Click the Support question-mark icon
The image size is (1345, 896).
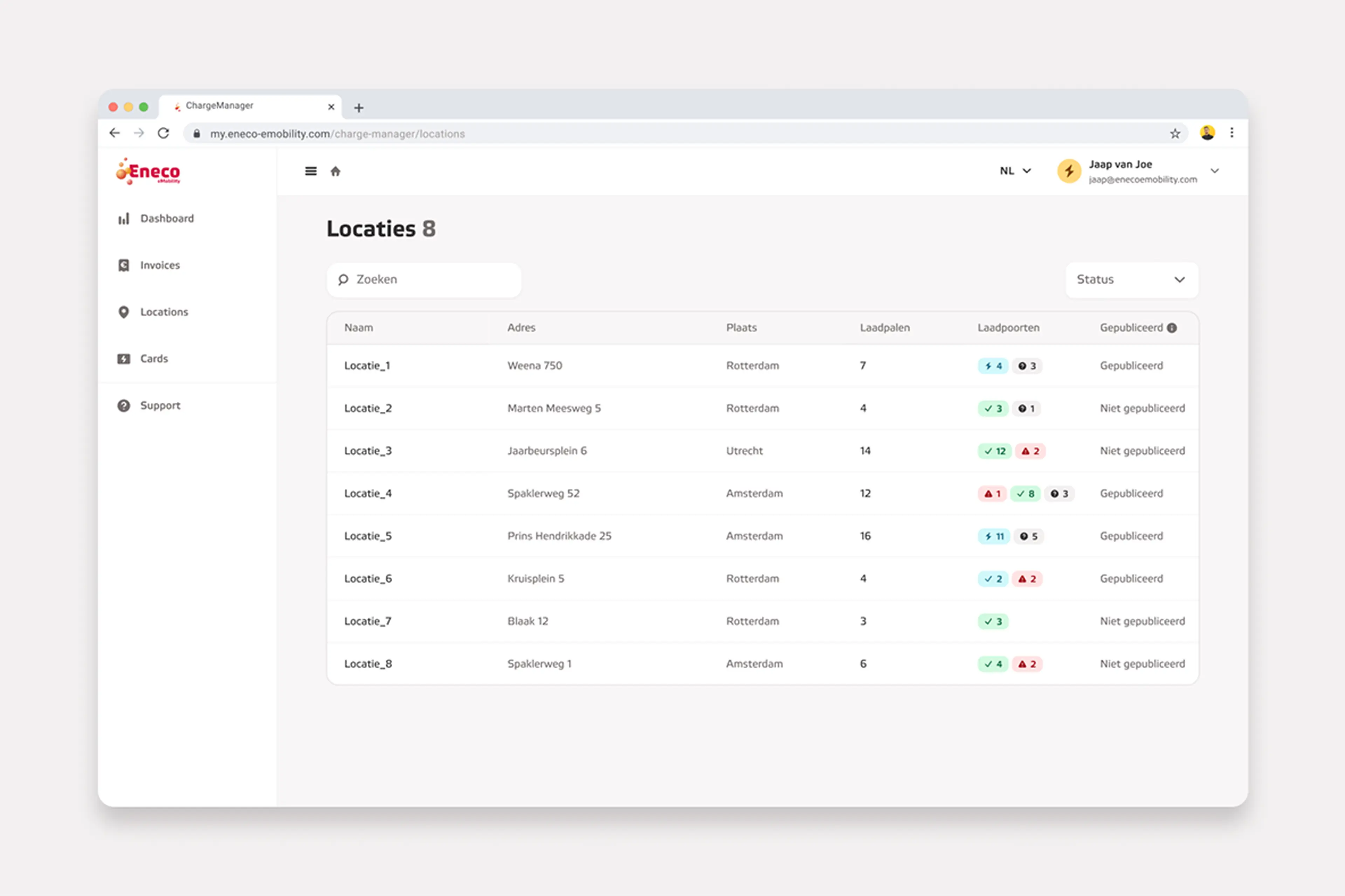click(124, 406)
